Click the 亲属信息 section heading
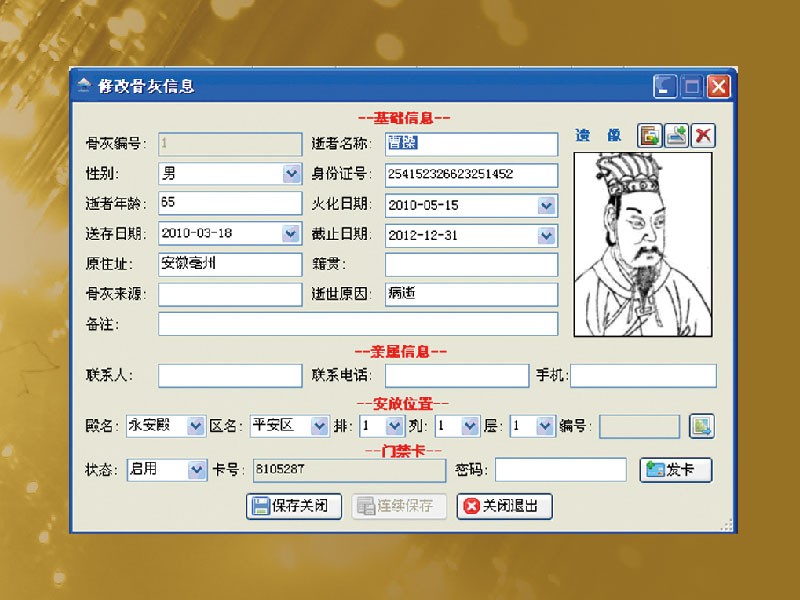 point(401,352)
